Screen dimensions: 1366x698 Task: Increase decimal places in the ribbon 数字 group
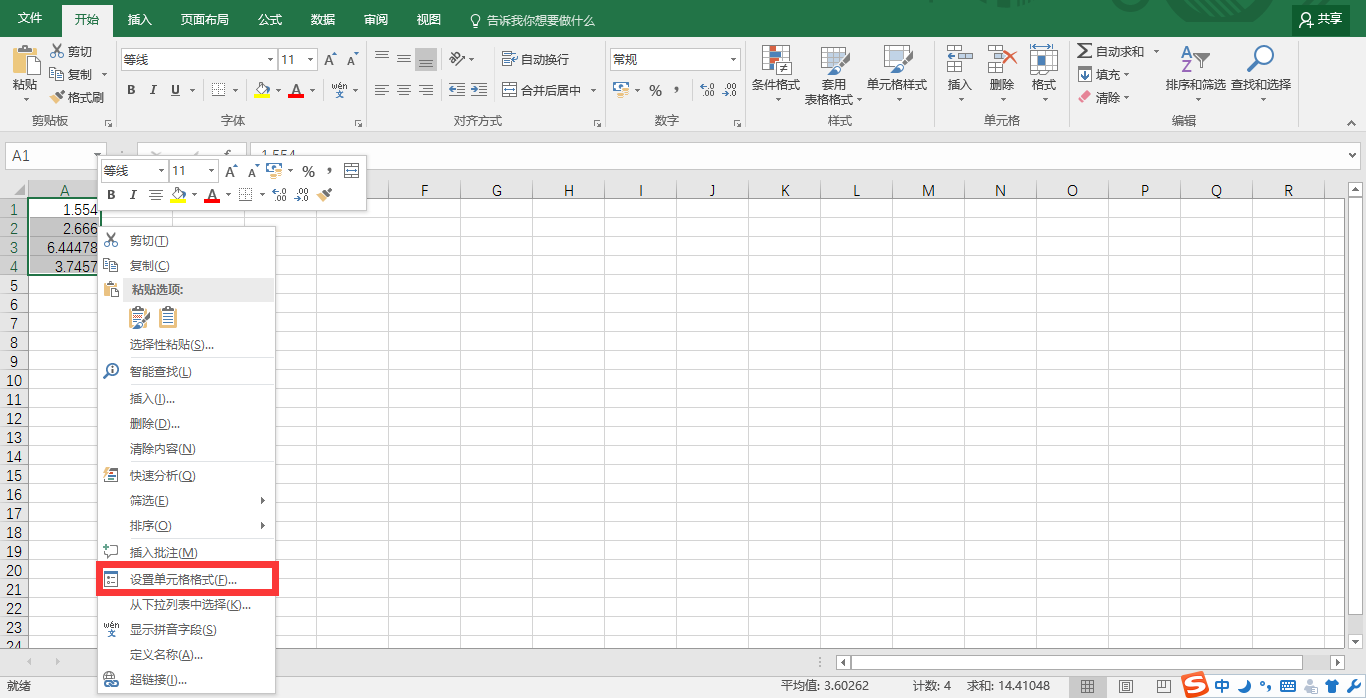click(708, 90)
